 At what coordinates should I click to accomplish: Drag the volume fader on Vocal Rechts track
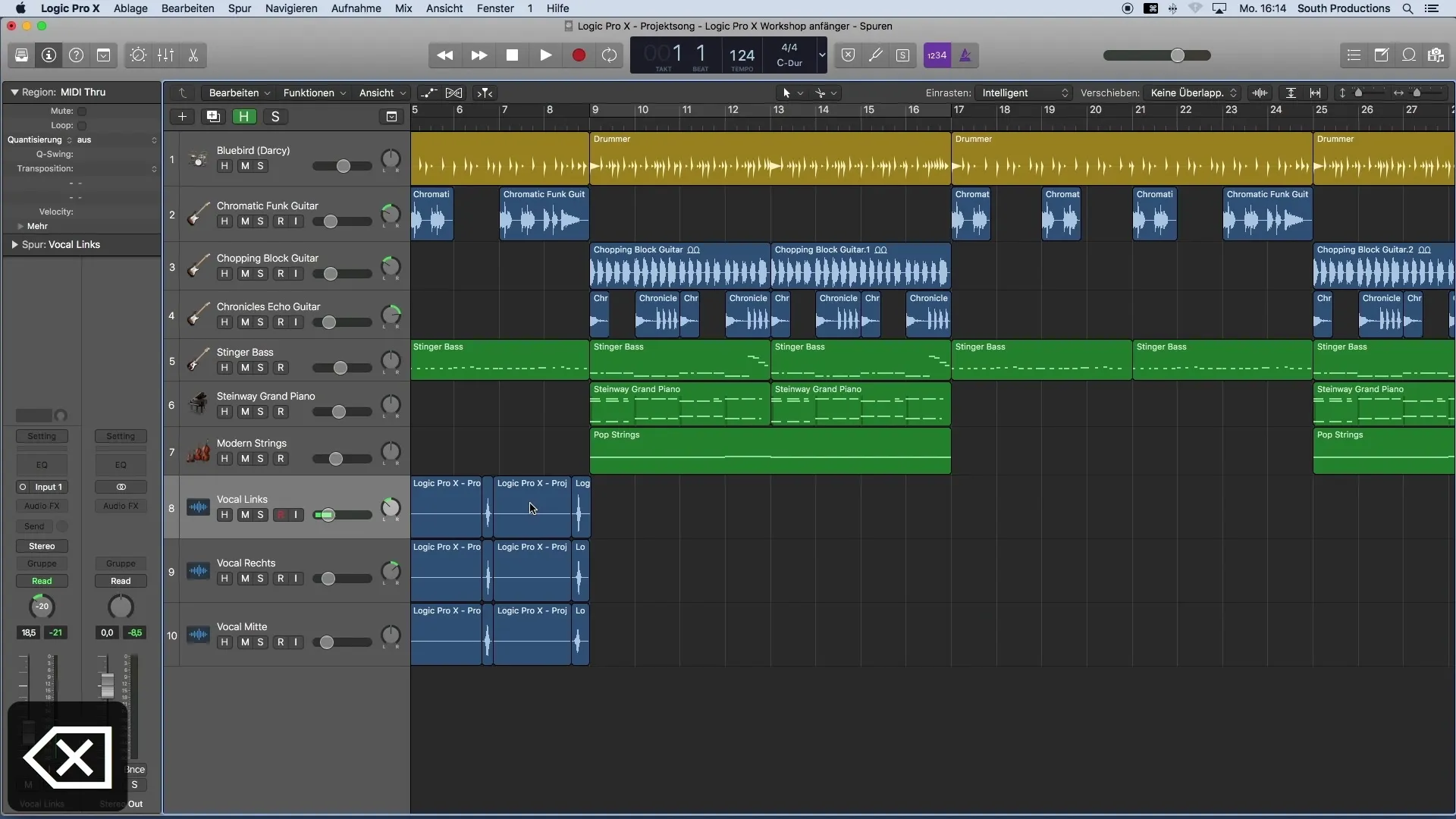327,578
